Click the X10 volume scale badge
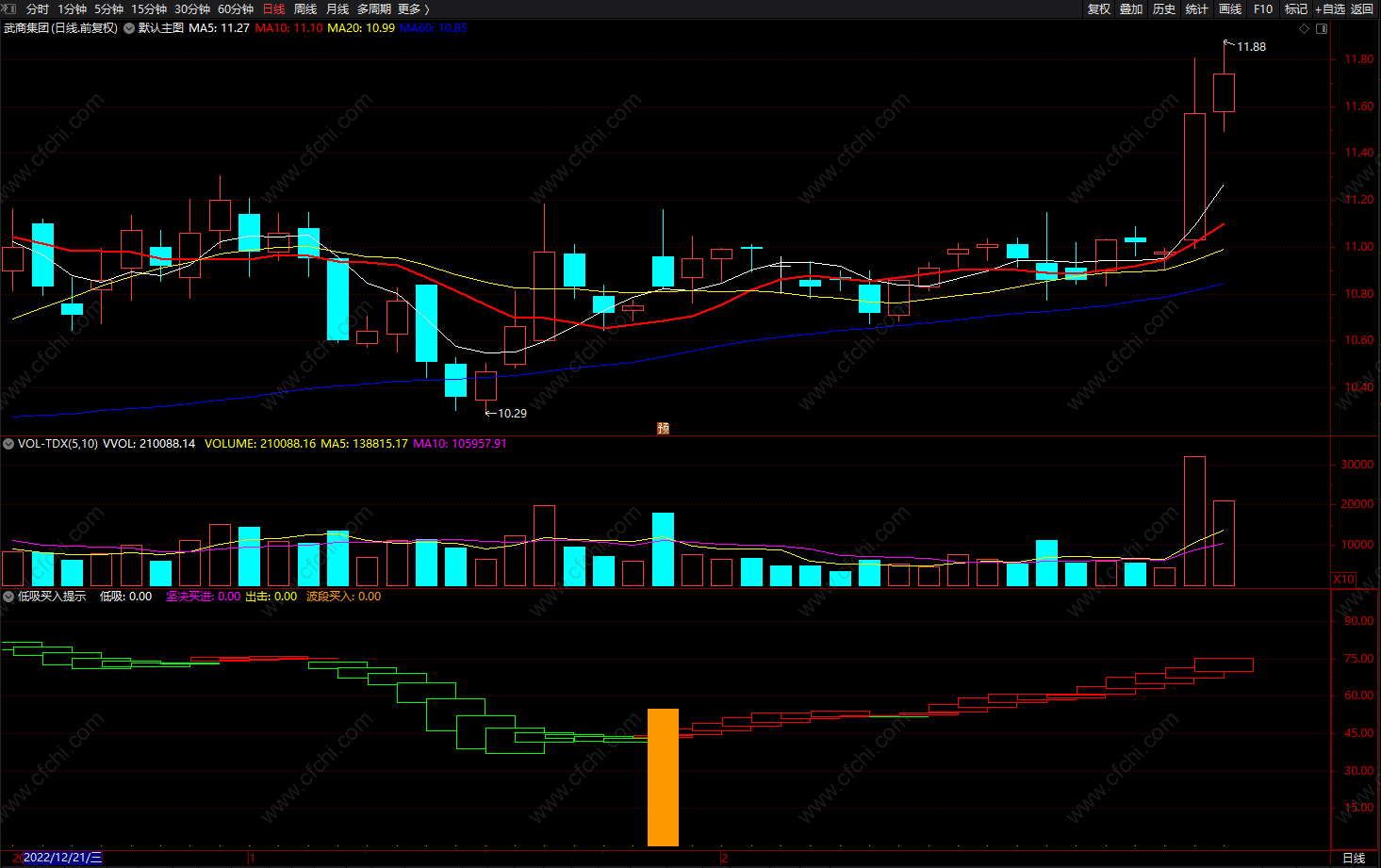1381x868 pixels. tap(1344, 580)
